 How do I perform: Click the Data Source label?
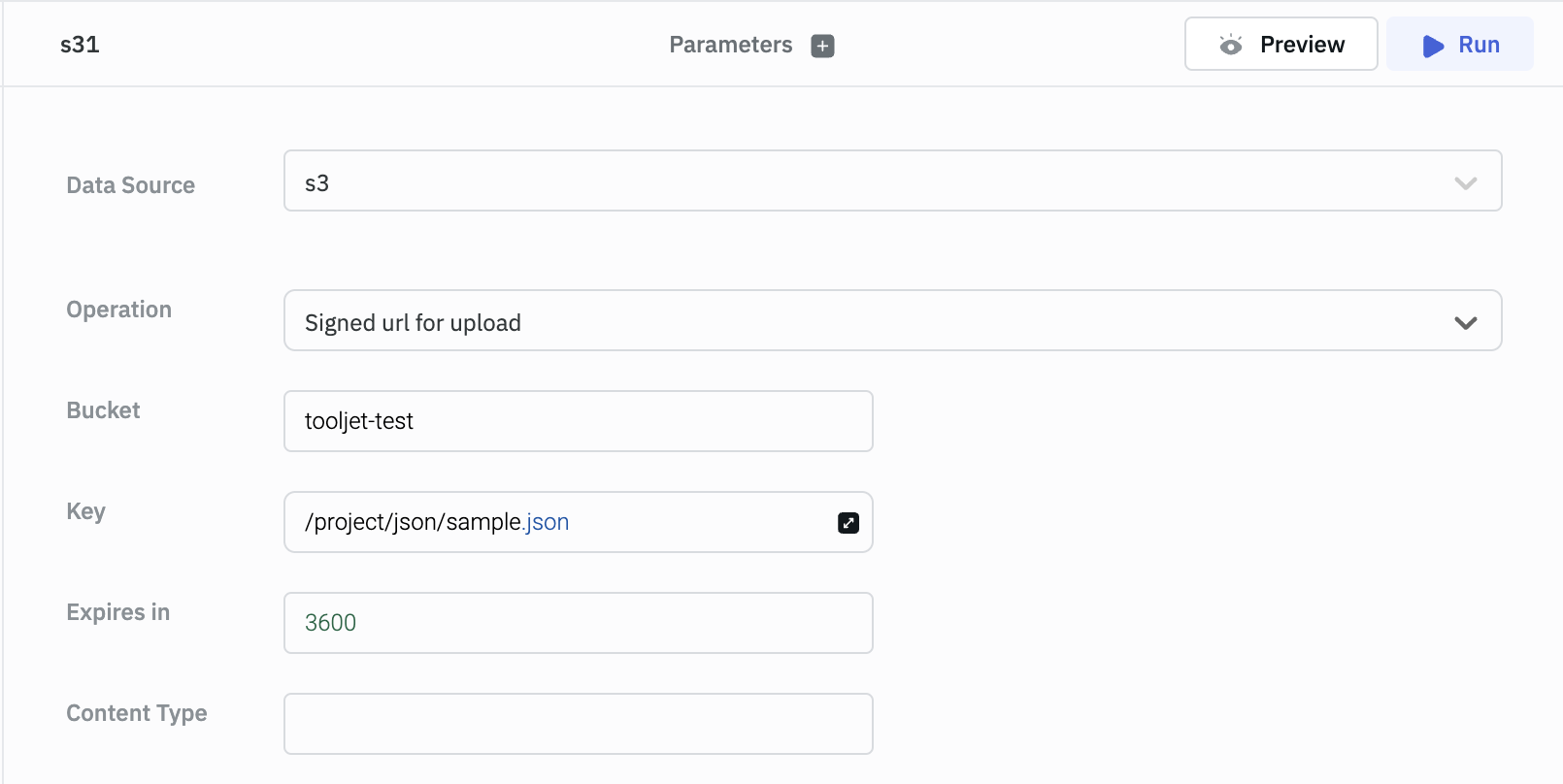point(130,185)
